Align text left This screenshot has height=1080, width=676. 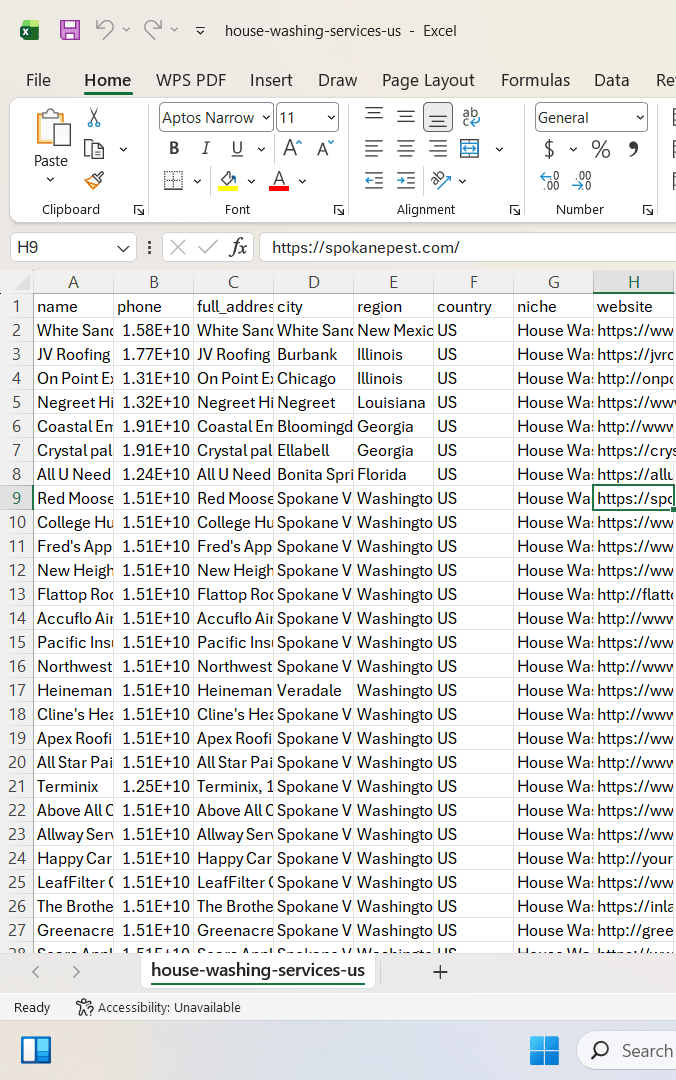click(x=374, y=149)
